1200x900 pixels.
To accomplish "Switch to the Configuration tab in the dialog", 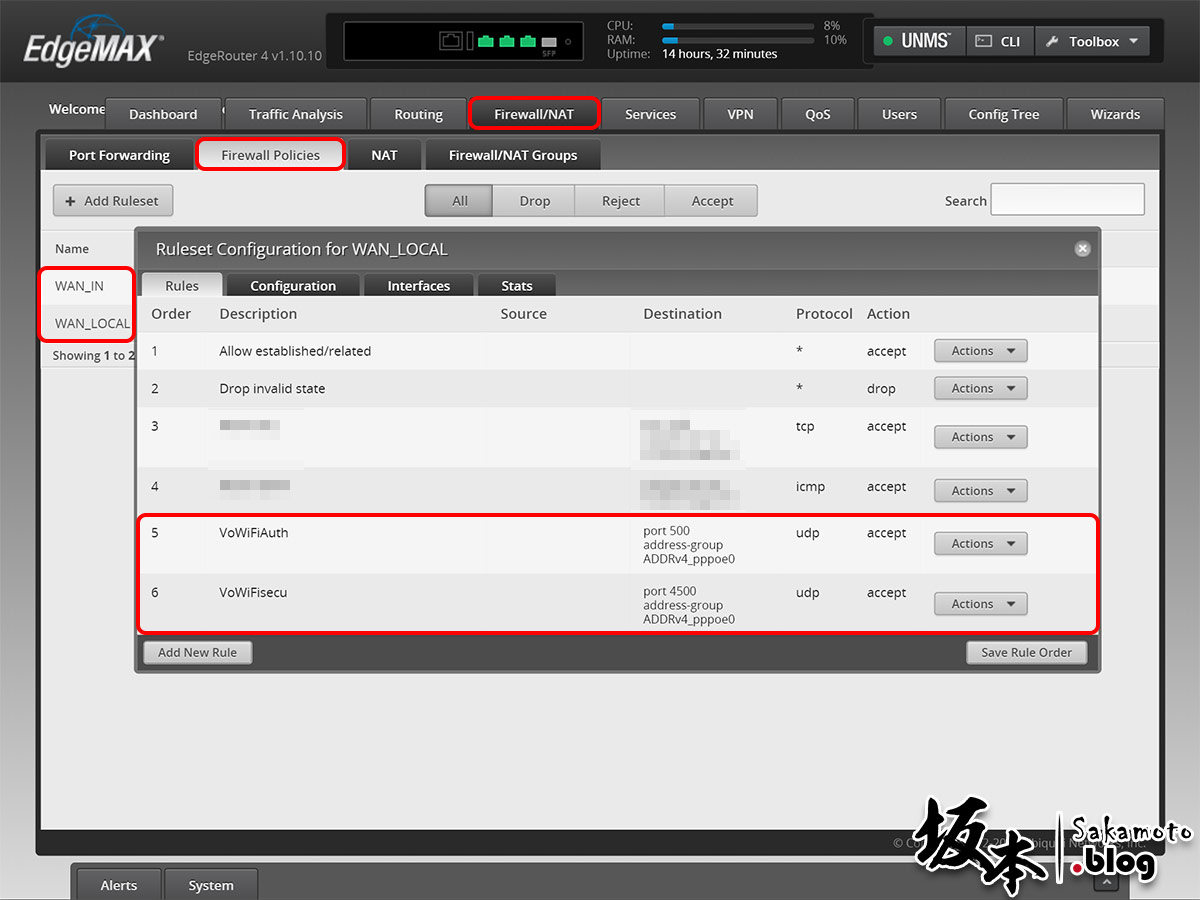I will [x=293, y=285].
